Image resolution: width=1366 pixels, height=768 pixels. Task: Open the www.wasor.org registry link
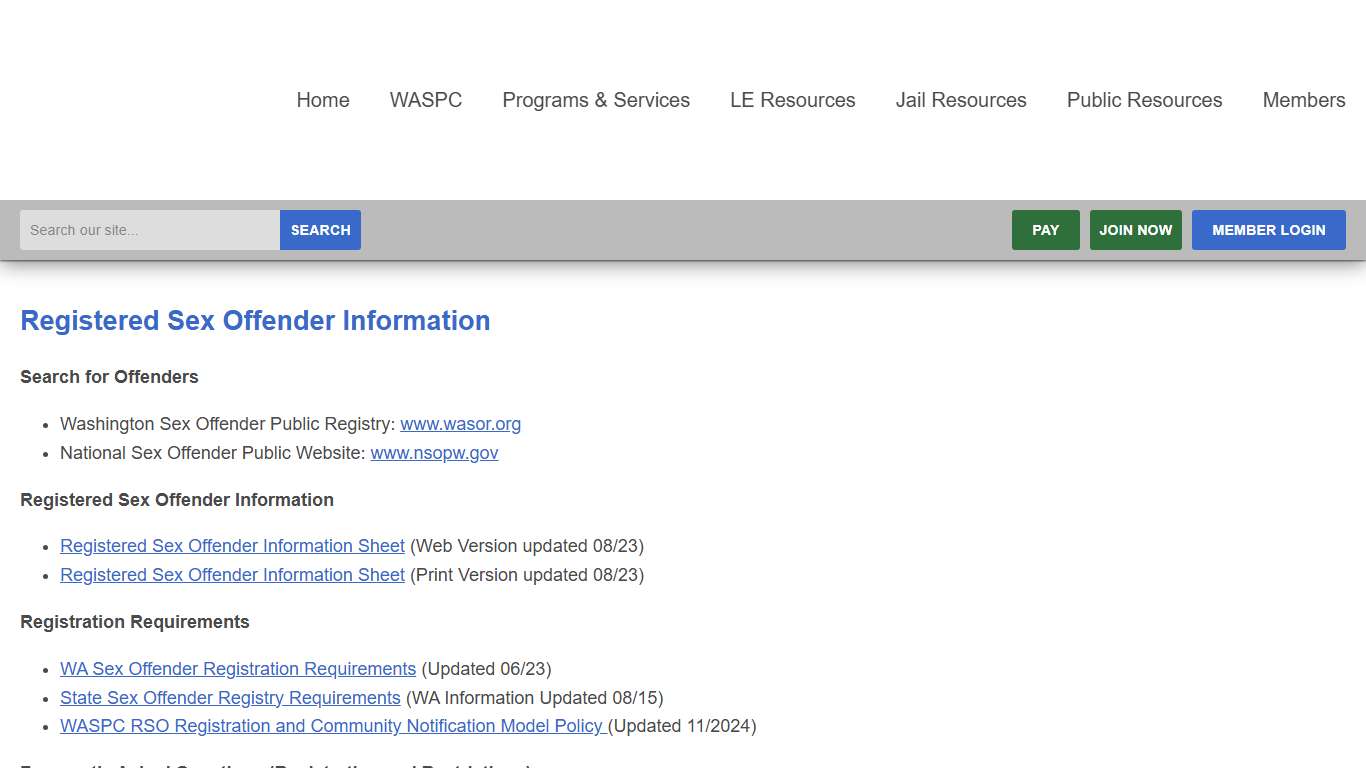(x=460, y=424)
